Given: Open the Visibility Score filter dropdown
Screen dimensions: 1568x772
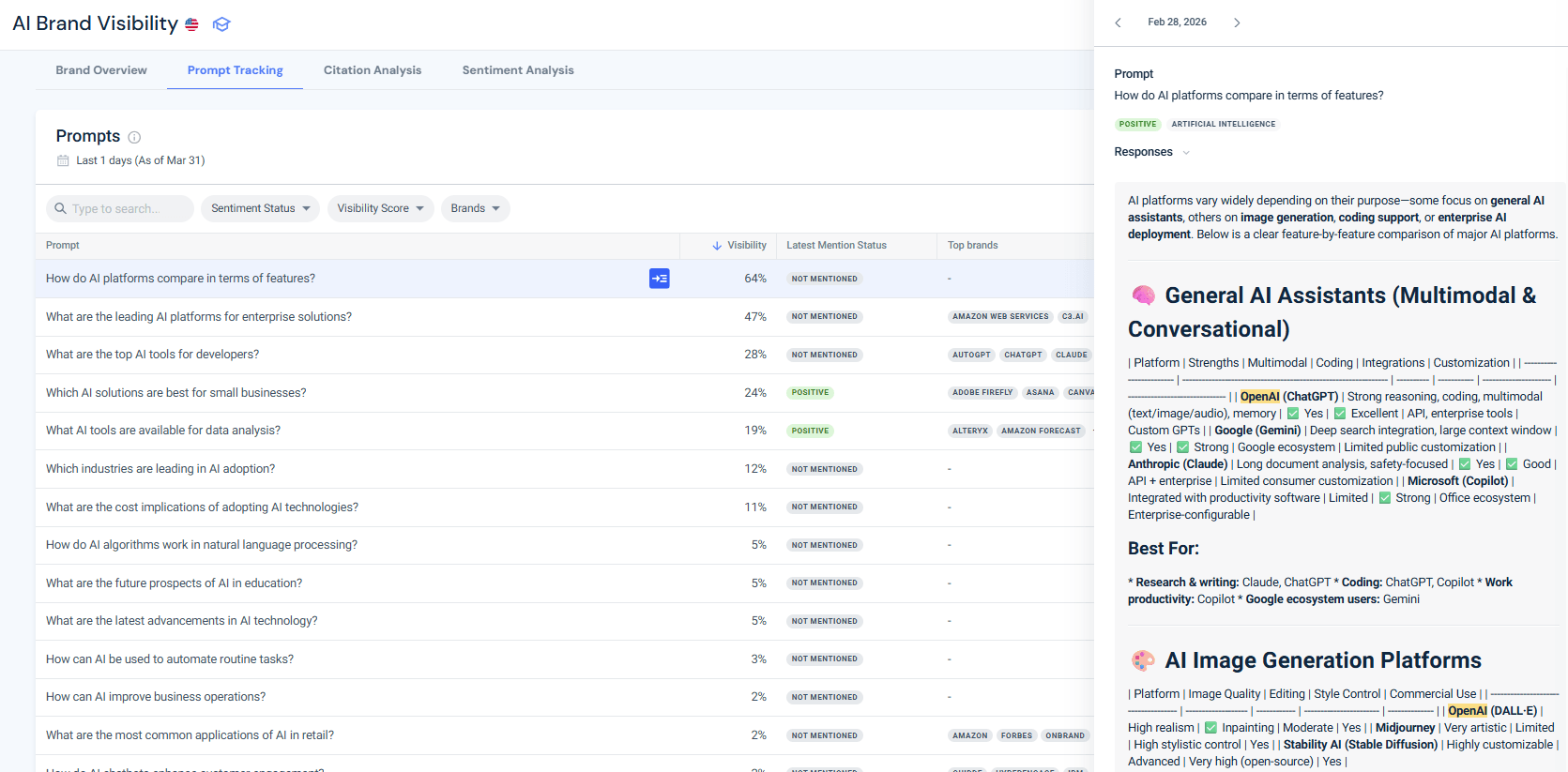Looking at the screenshot, I should (380, 208).
